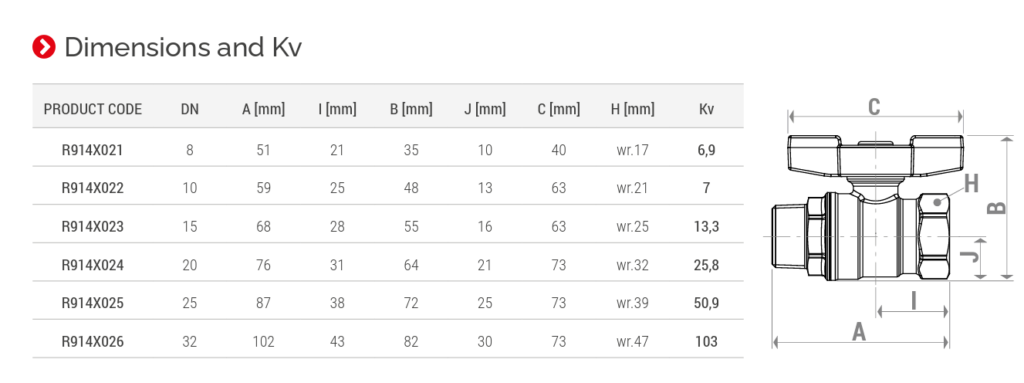This screenshot has height=383, width=1024.
Task: Click the Dimensions and Kv heading
Action: pos(183,48)
